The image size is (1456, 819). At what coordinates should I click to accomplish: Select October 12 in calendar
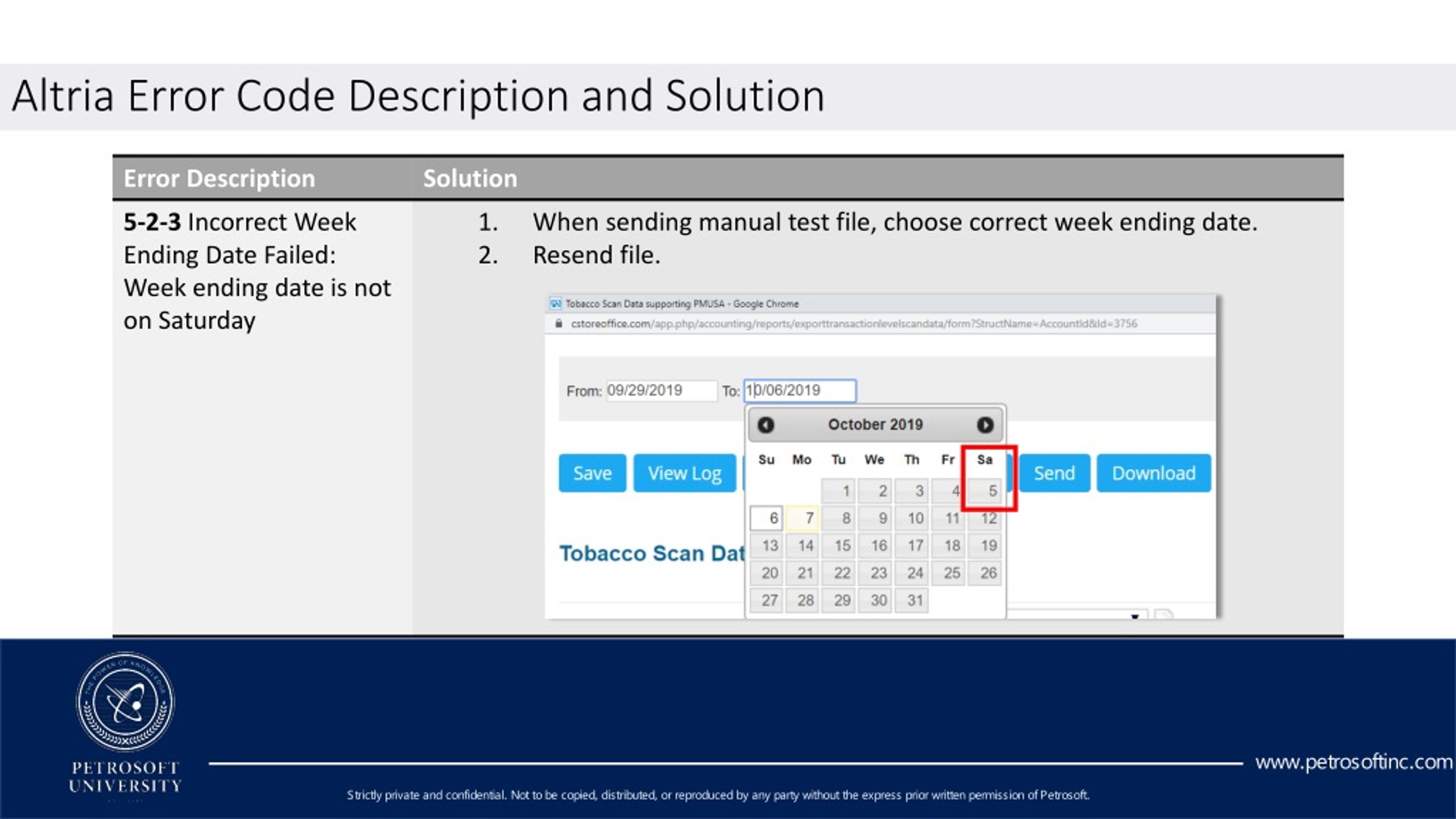point(986,518)
